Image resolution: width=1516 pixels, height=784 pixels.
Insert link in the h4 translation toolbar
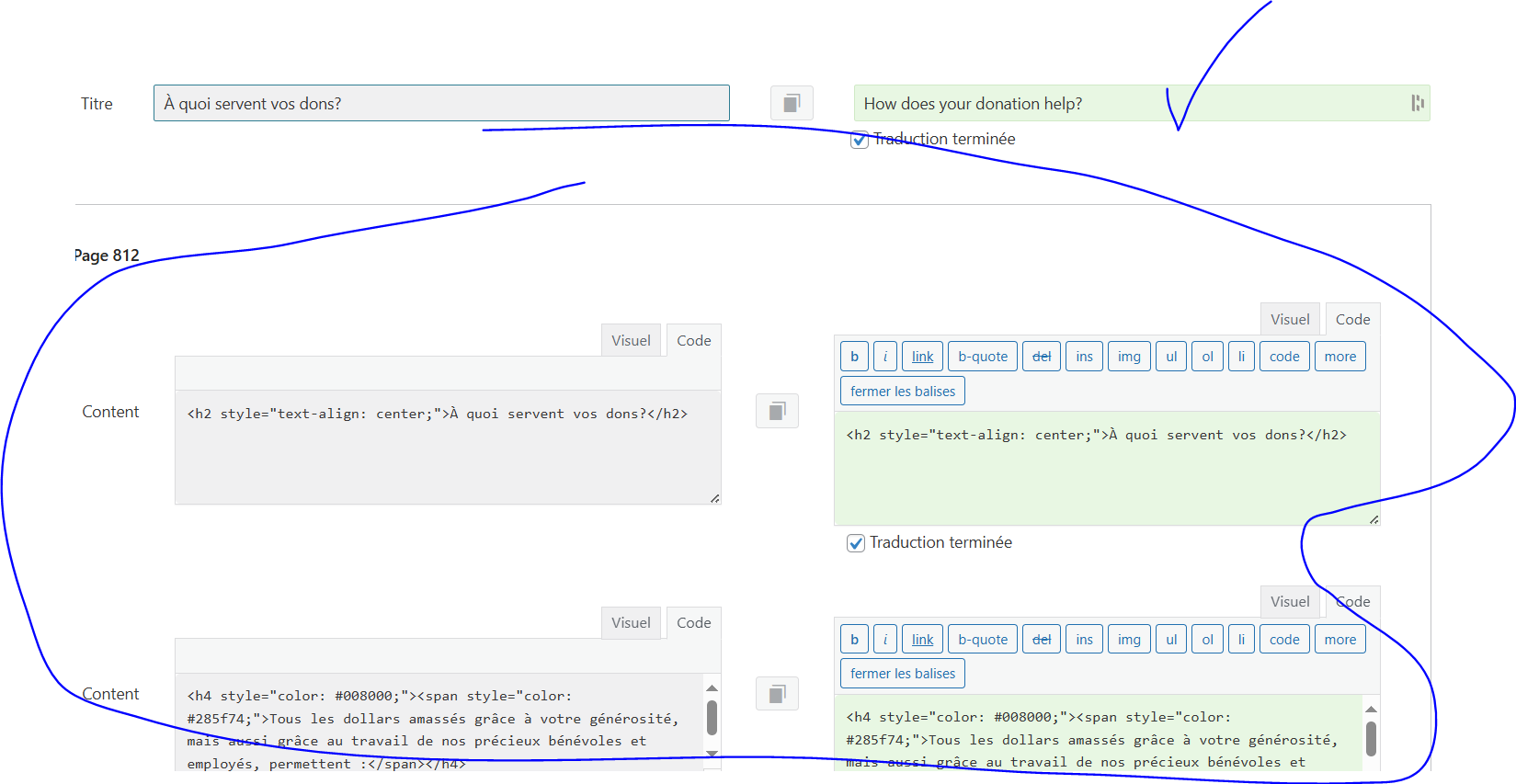923,640
